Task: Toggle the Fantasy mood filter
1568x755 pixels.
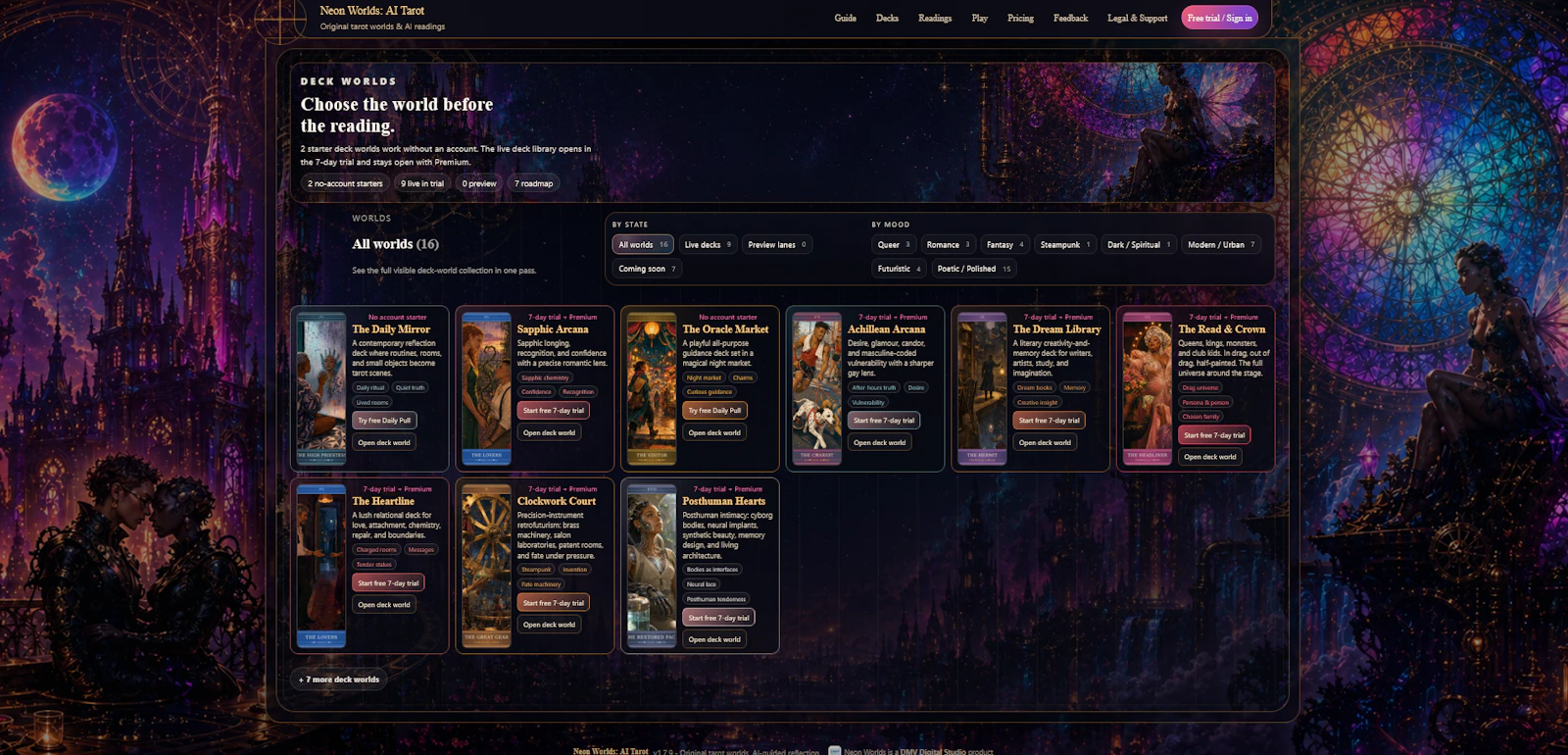Action: [x=1004, y=244]
